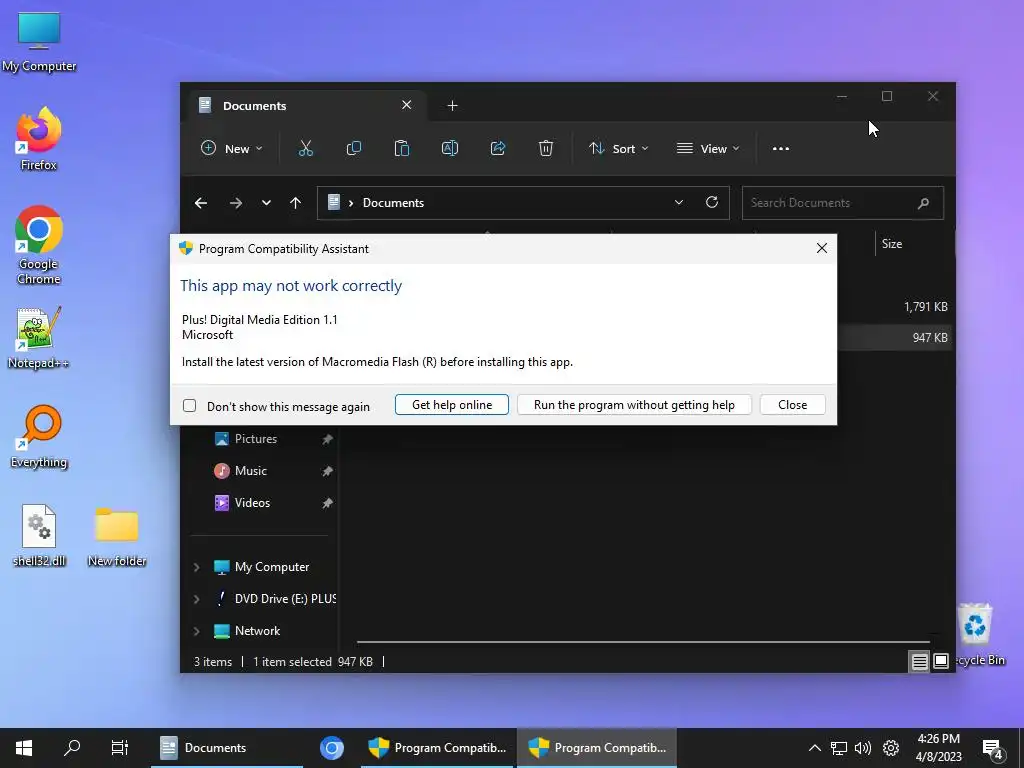This screenshot has height=768, width=1024.
Task: Open Firefox desktop shortcut
Action: click(x=39, y=138)
